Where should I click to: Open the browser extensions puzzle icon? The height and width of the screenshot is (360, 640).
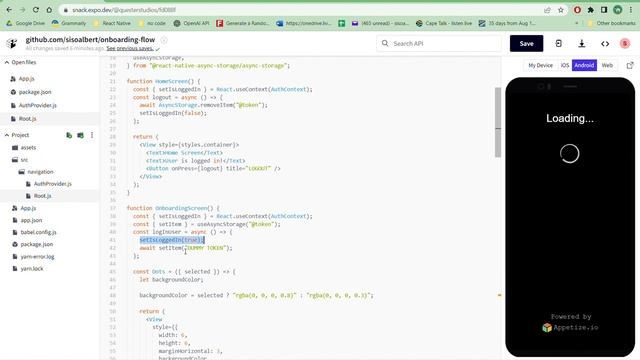[591, 10]
